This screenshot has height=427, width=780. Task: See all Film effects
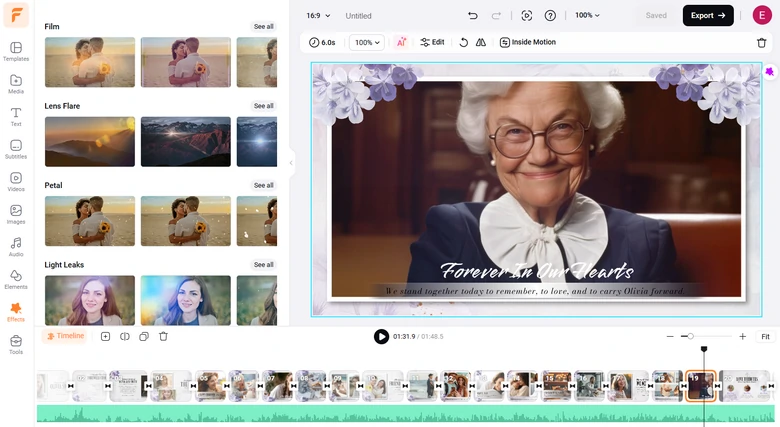tap(264, 26)
